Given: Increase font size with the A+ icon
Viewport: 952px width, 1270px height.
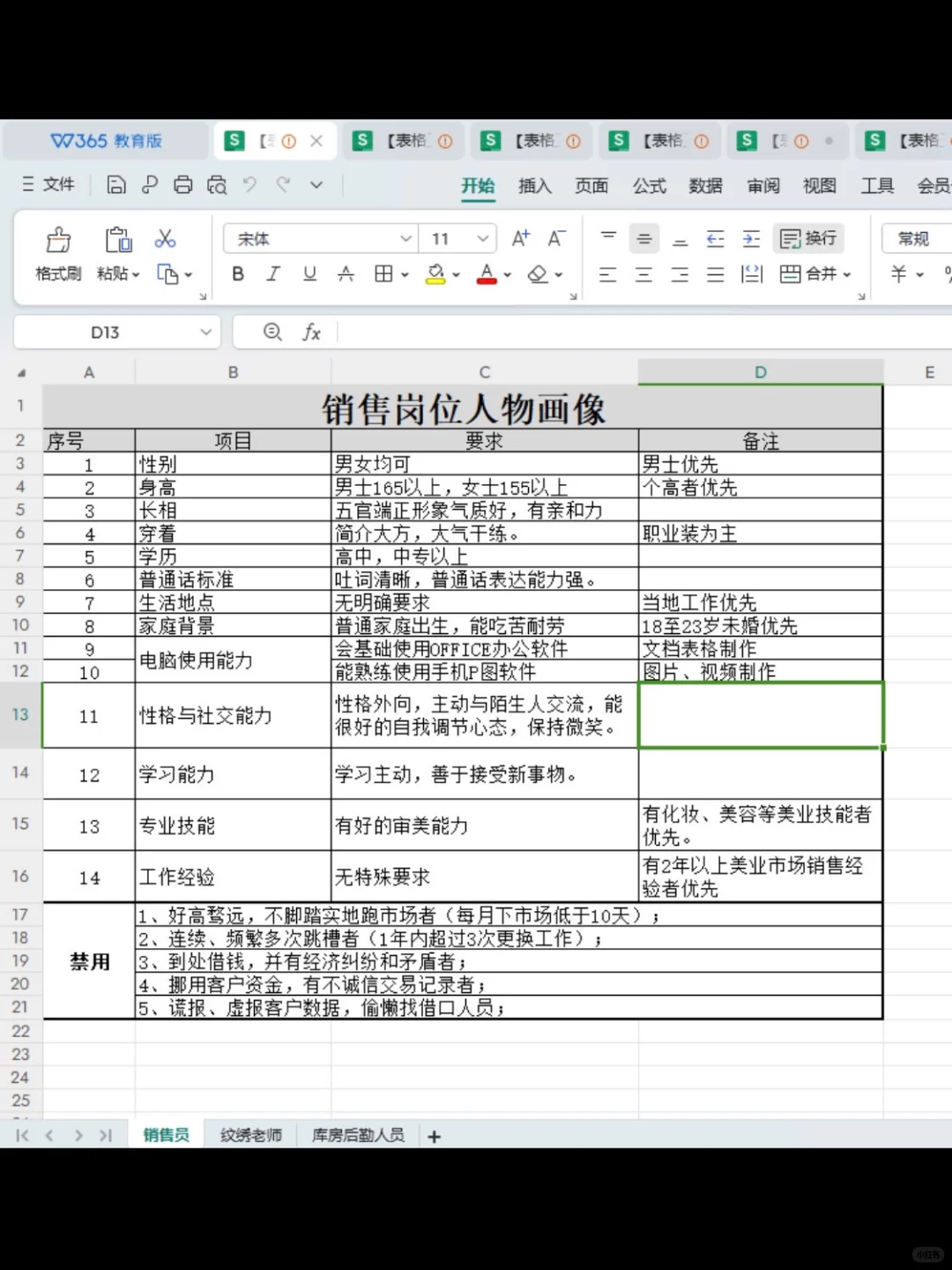Looking at the screenshot, I should click(x=521, y=238).
